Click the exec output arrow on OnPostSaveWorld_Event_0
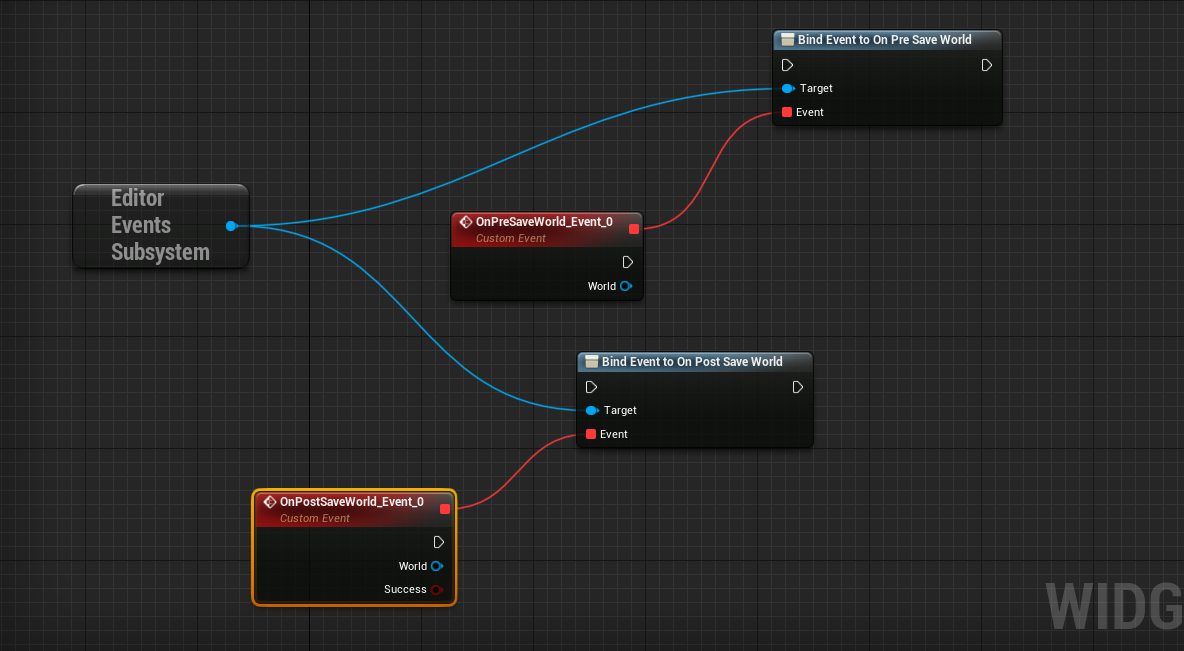The width and height of the screenshot is (1184, 651). coord(438,541)
